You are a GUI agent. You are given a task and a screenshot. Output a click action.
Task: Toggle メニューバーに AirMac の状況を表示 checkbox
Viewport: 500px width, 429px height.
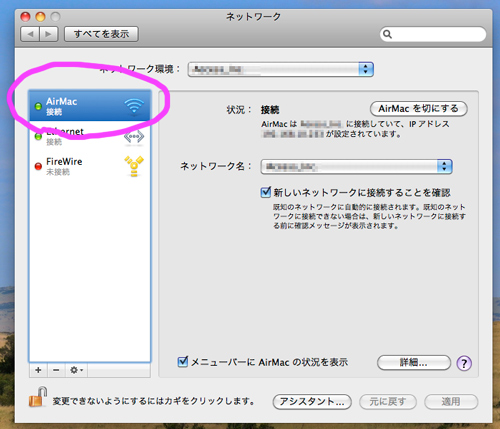183,362
